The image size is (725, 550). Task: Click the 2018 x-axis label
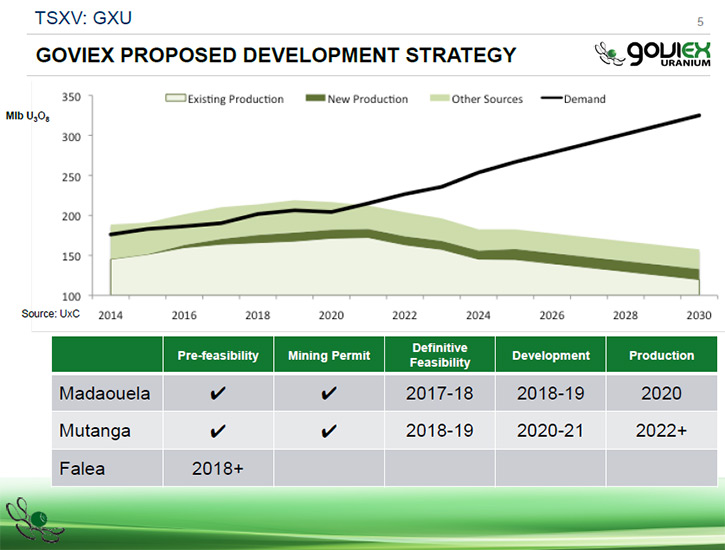258,316
